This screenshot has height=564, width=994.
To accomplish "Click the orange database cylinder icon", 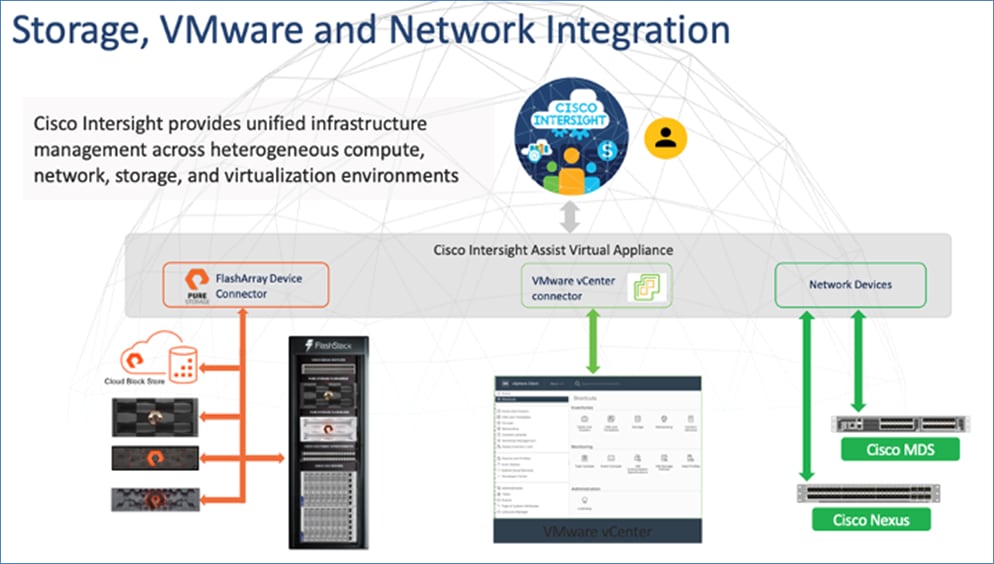I will pos(183,365).
